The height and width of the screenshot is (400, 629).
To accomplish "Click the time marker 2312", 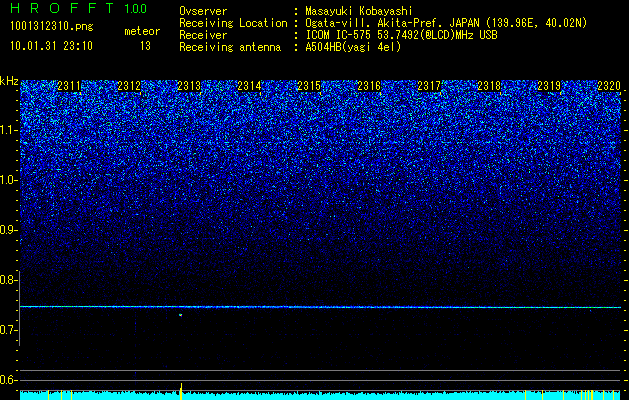I will (129, 85).
